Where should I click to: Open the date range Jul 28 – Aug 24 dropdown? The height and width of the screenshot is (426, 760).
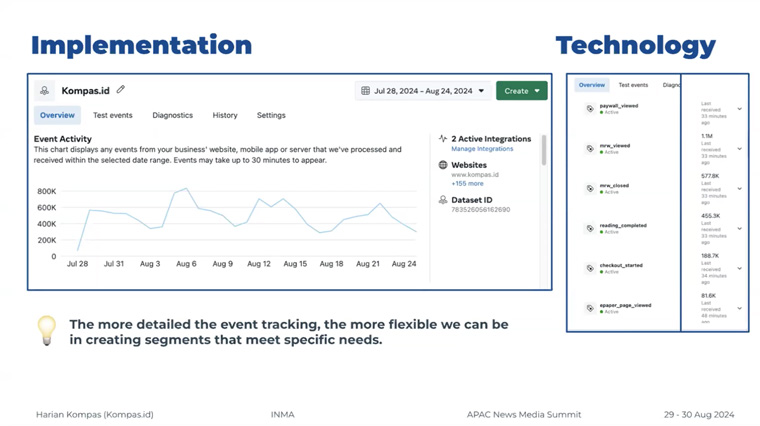tap(424, 91)
